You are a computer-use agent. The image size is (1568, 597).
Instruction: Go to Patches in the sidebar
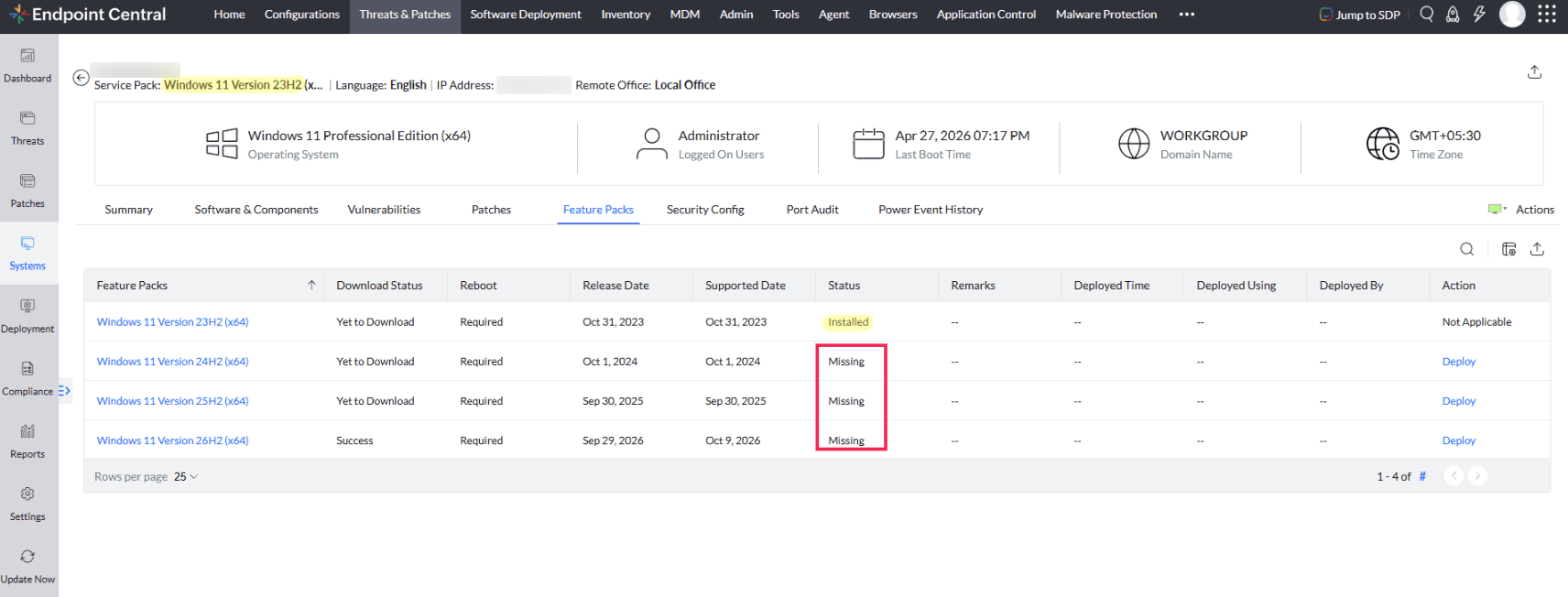point(27,190)
